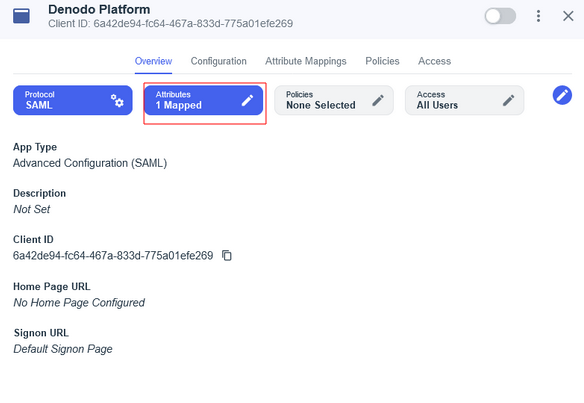The height and width of the screenshot is (403, 584).
Task: Open the Access tab
Action: tap(434, 61)
